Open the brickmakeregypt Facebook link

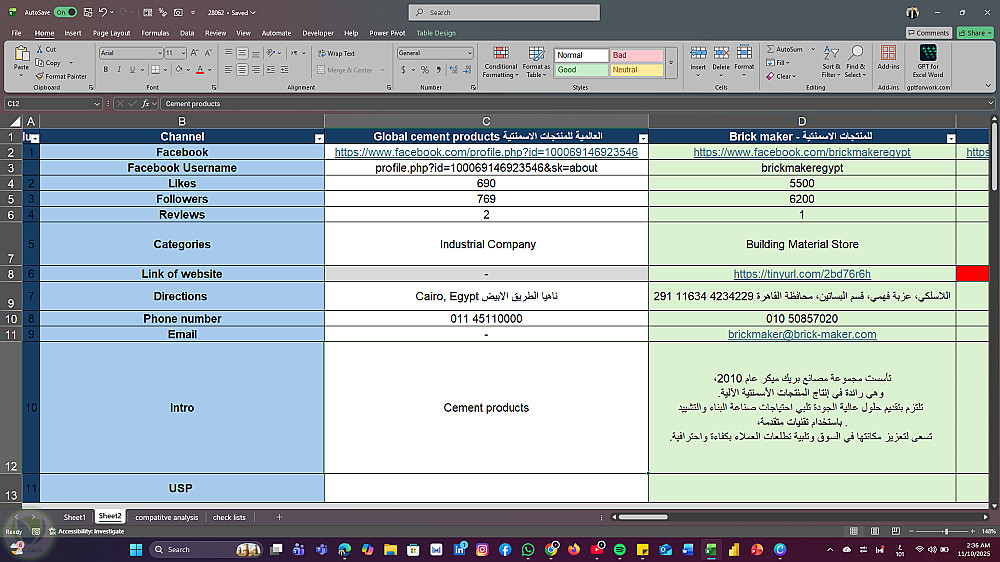[802, 152]
